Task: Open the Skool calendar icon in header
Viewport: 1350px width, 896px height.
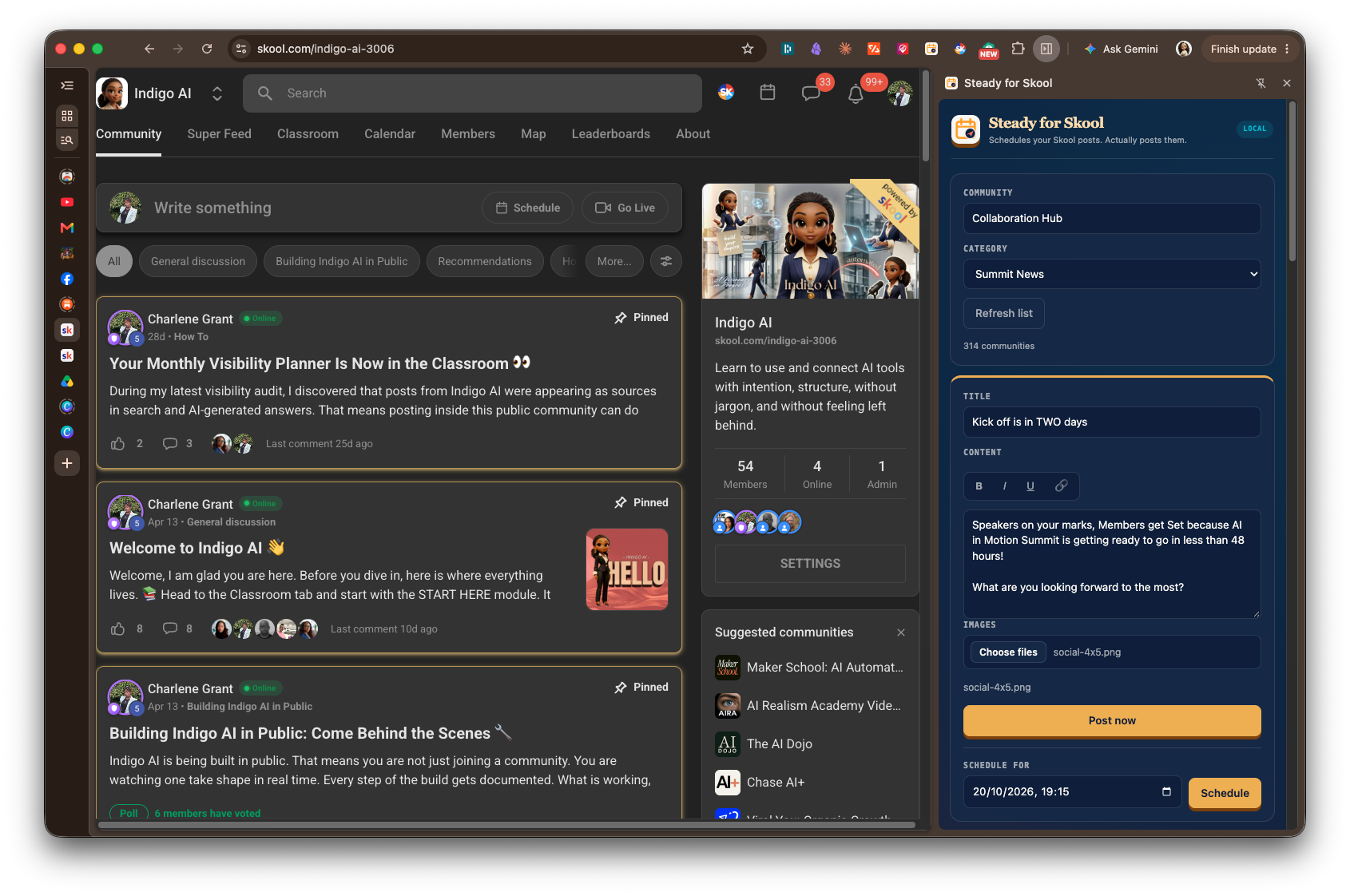Action: tap(768, 93)
